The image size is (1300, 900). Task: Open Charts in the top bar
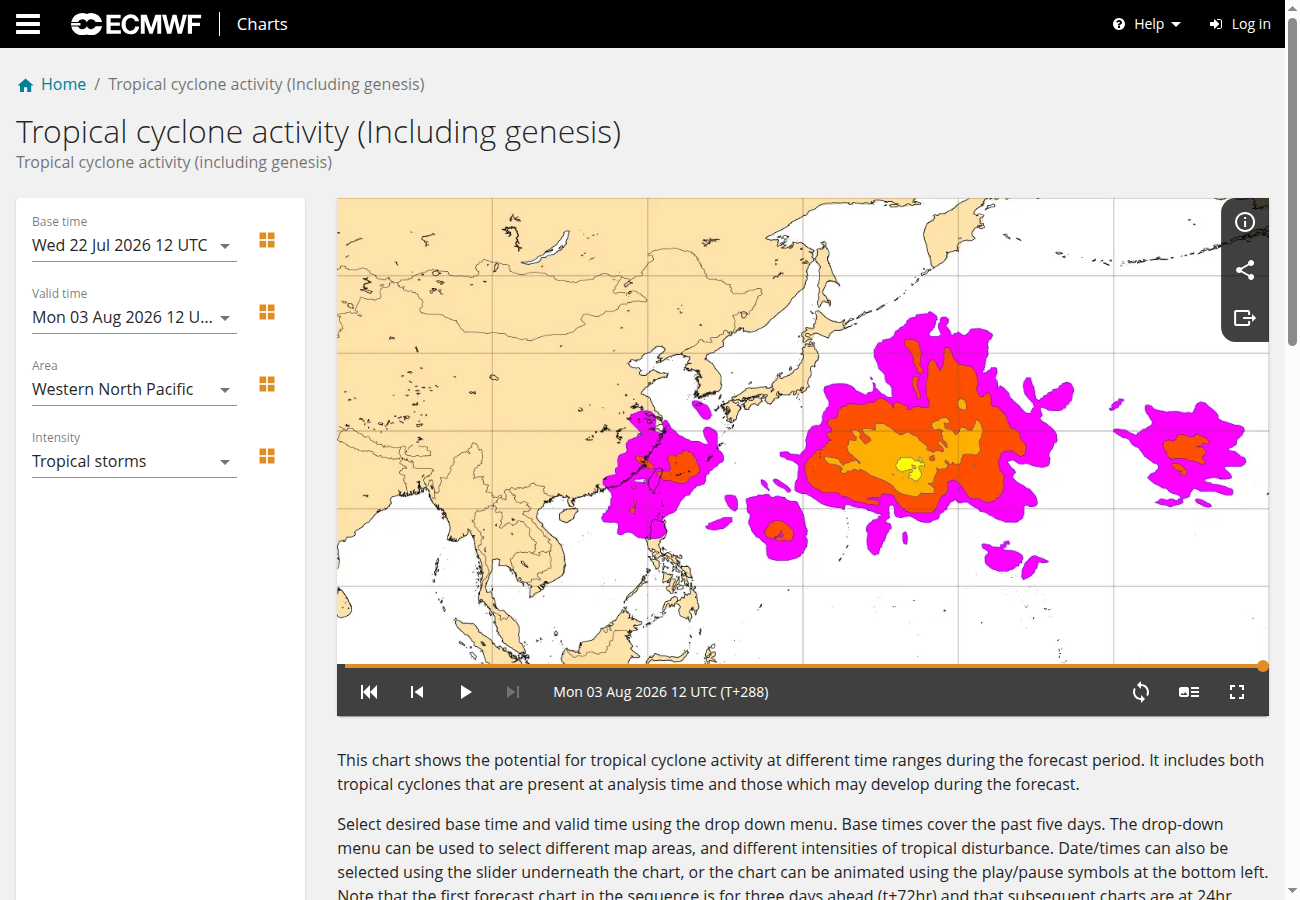pyautogui.click(x=262, y=24)
